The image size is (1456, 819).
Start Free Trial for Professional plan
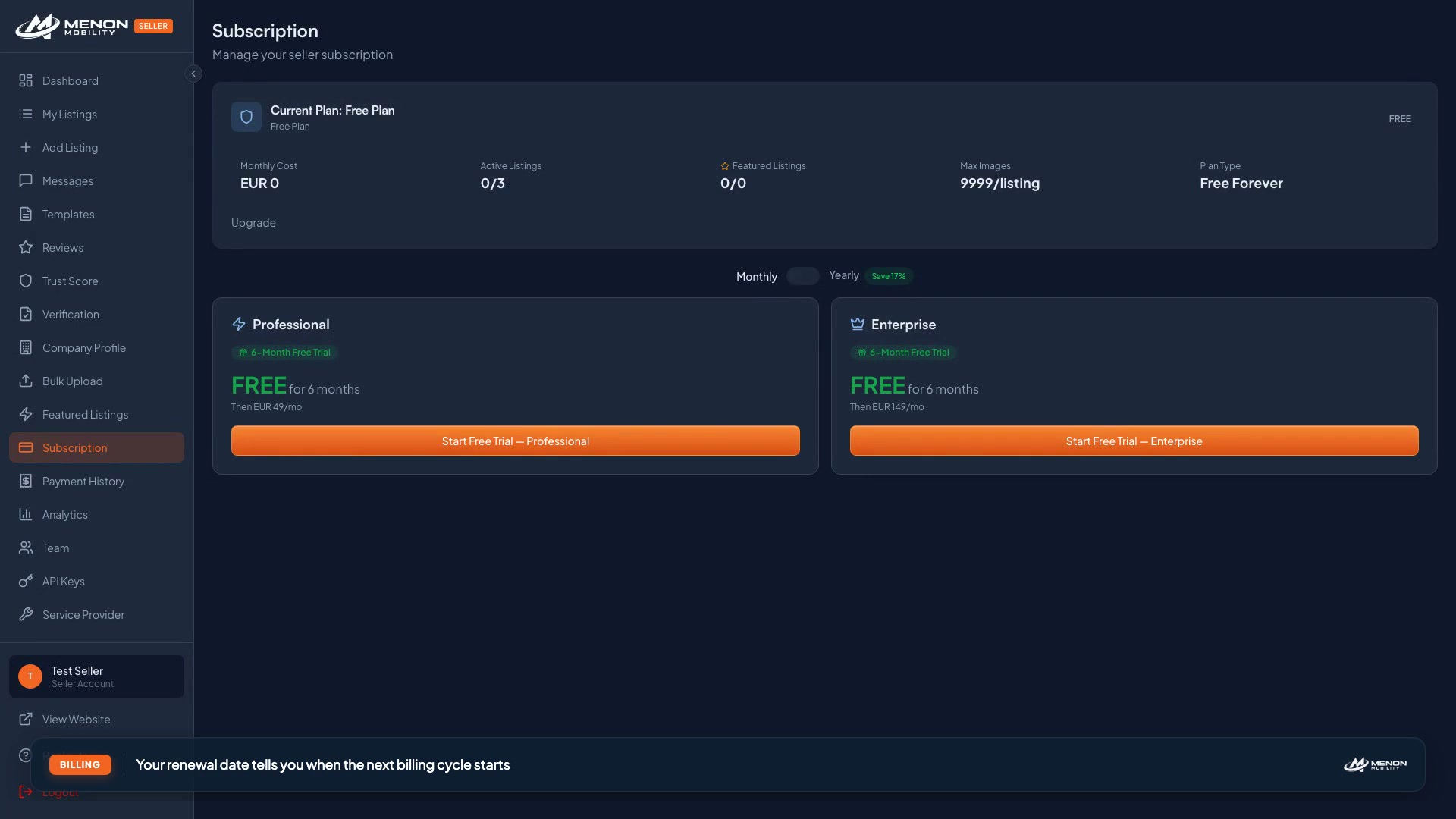[516, 441]
